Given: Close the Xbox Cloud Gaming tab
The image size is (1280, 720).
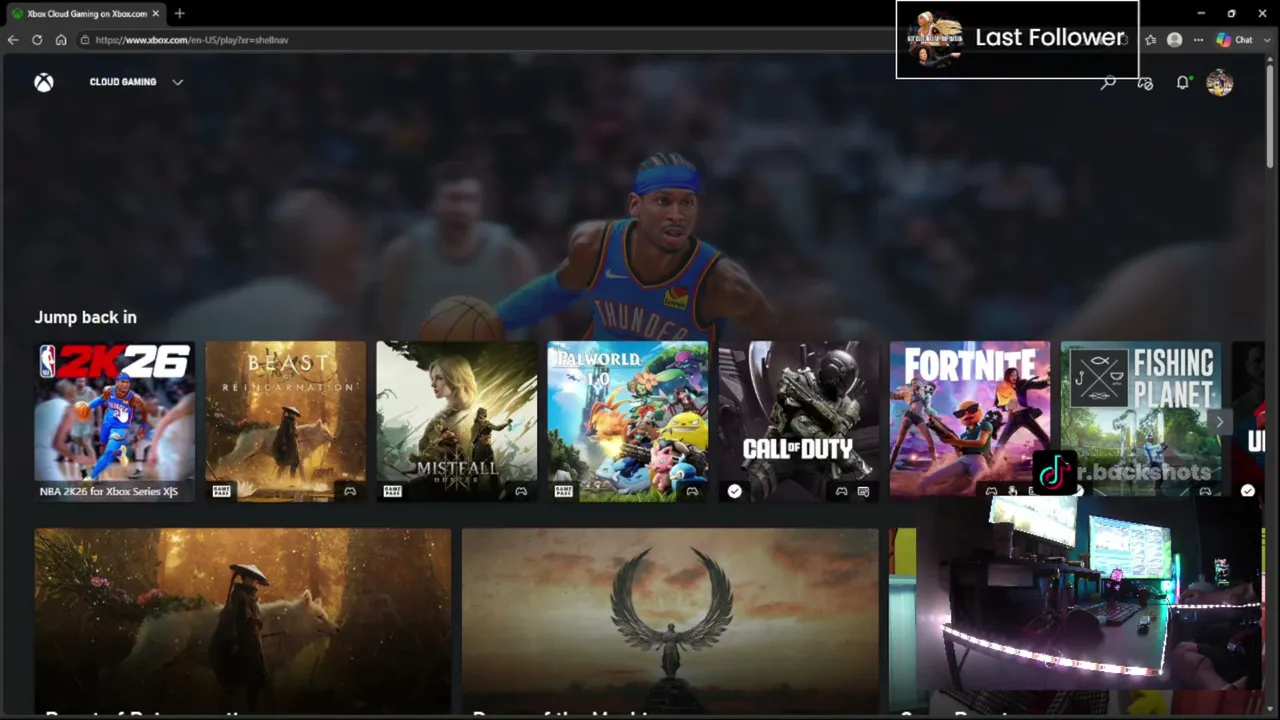Looking at the screenshot, I should [155, 13].
